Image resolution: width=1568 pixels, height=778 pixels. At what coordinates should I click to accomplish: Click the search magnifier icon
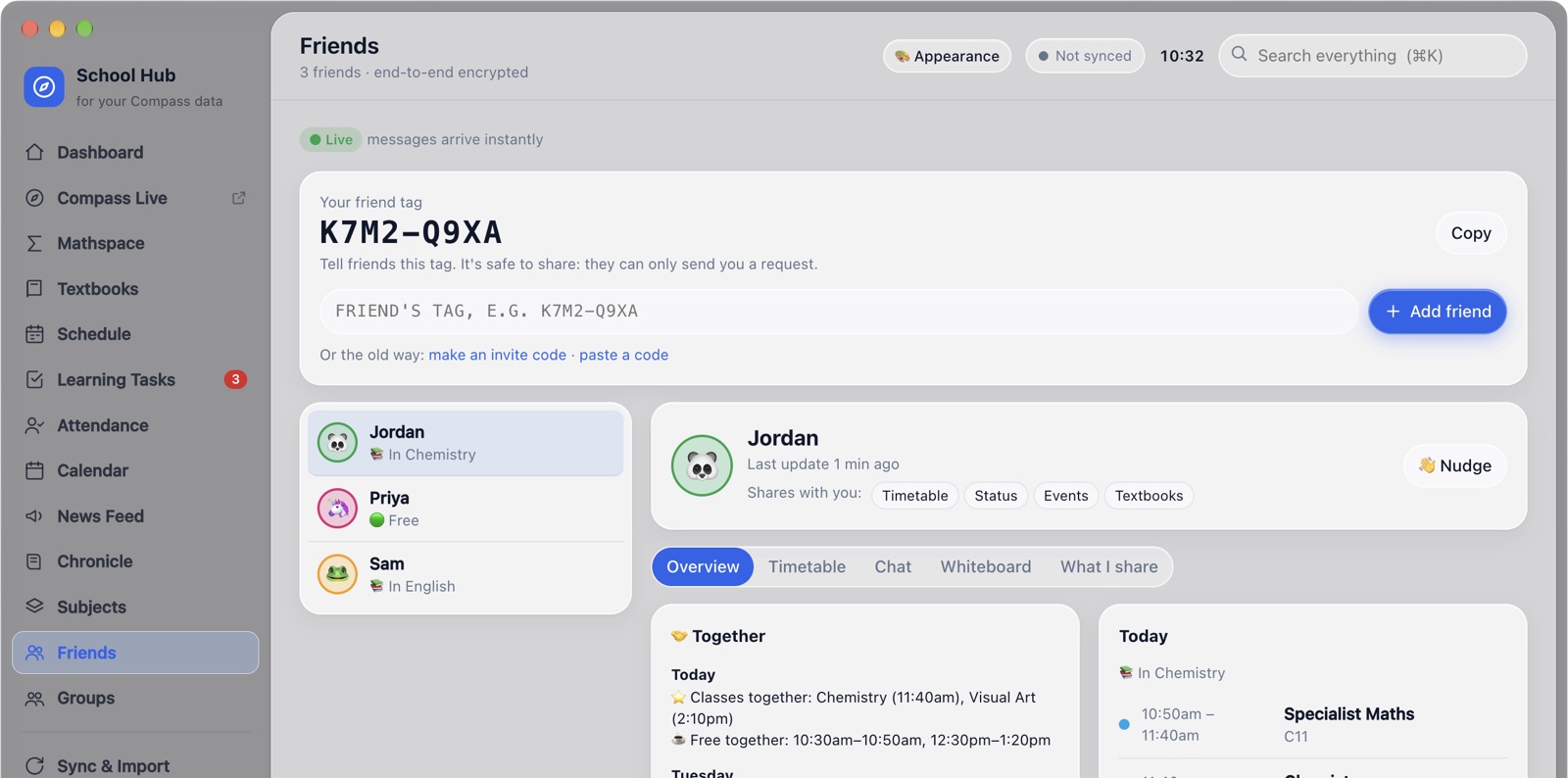pyautogui.click(x=1240, y=55)
